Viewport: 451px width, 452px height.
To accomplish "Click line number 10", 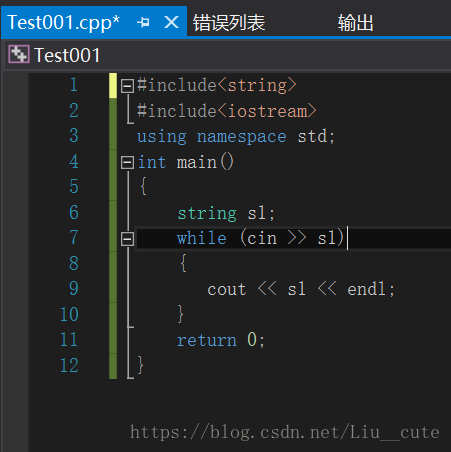I will coord(69,314).
